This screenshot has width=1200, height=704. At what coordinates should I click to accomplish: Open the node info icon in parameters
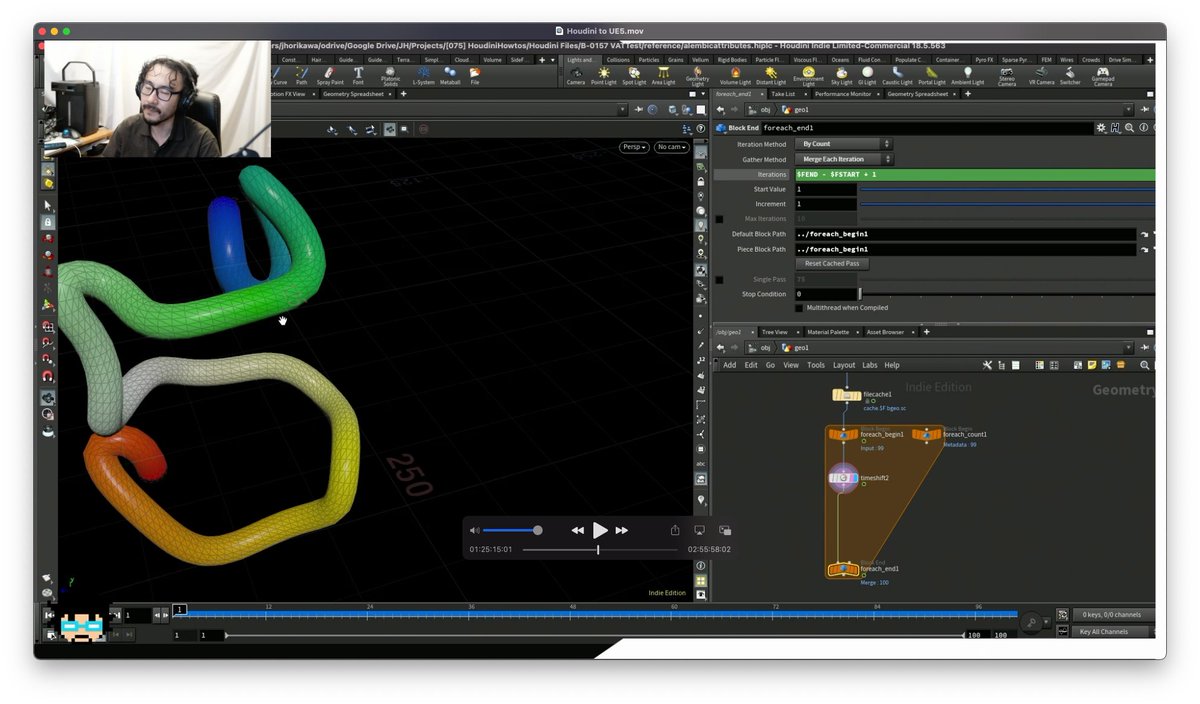pos(1143,128)
